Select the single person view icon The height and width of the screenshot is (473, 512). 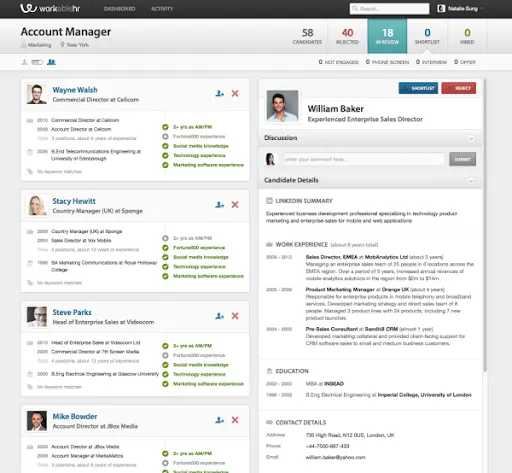click(24, 62)
